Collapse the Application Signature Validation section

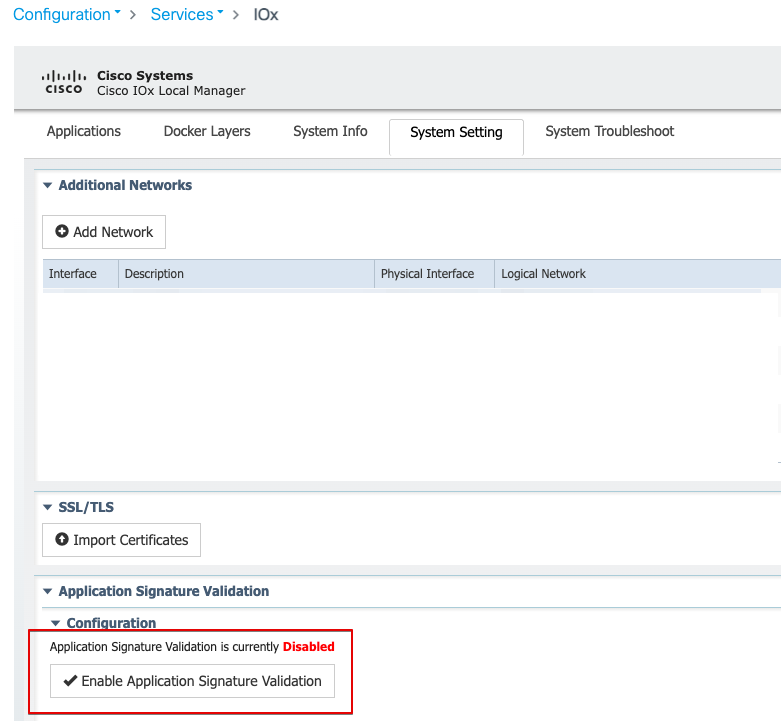tap(47, 592)
